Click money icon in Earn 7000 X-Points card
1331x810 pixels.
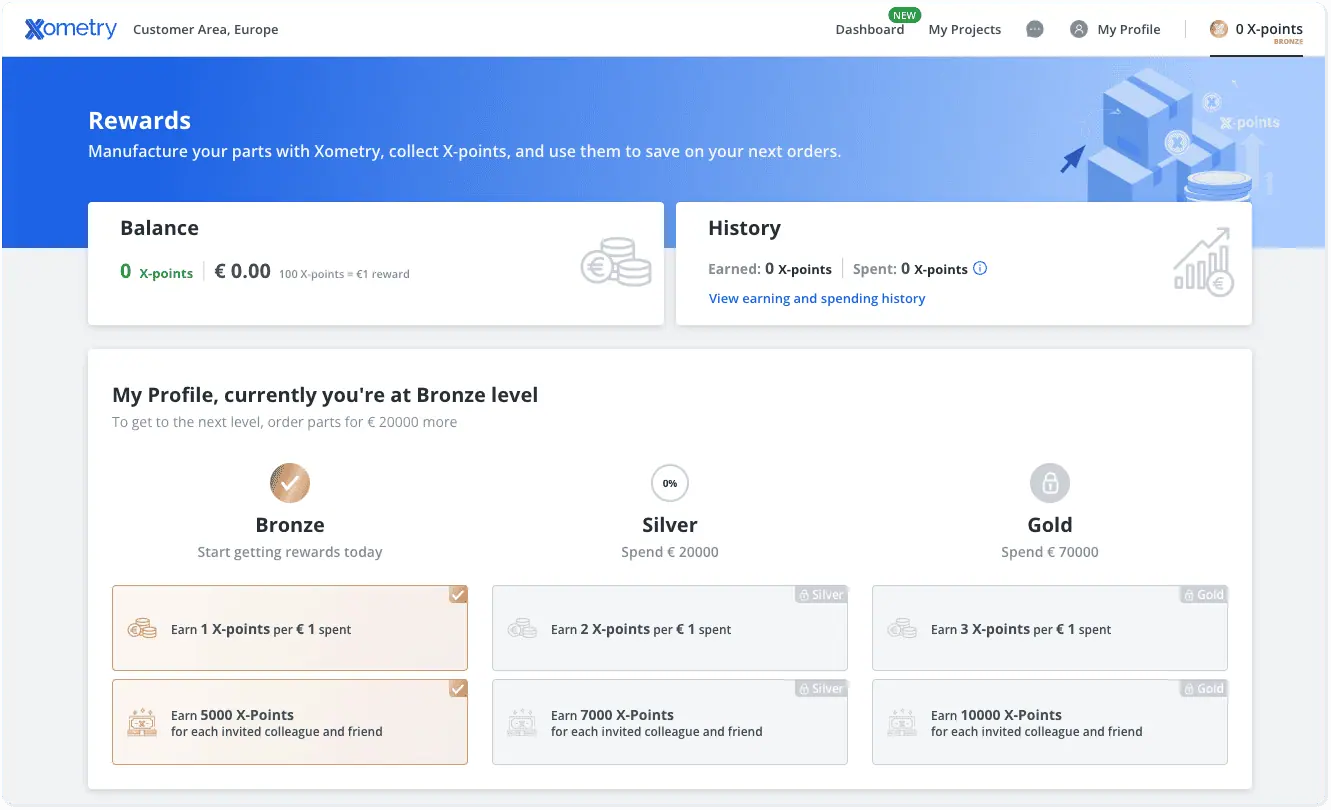coord(522,723)
